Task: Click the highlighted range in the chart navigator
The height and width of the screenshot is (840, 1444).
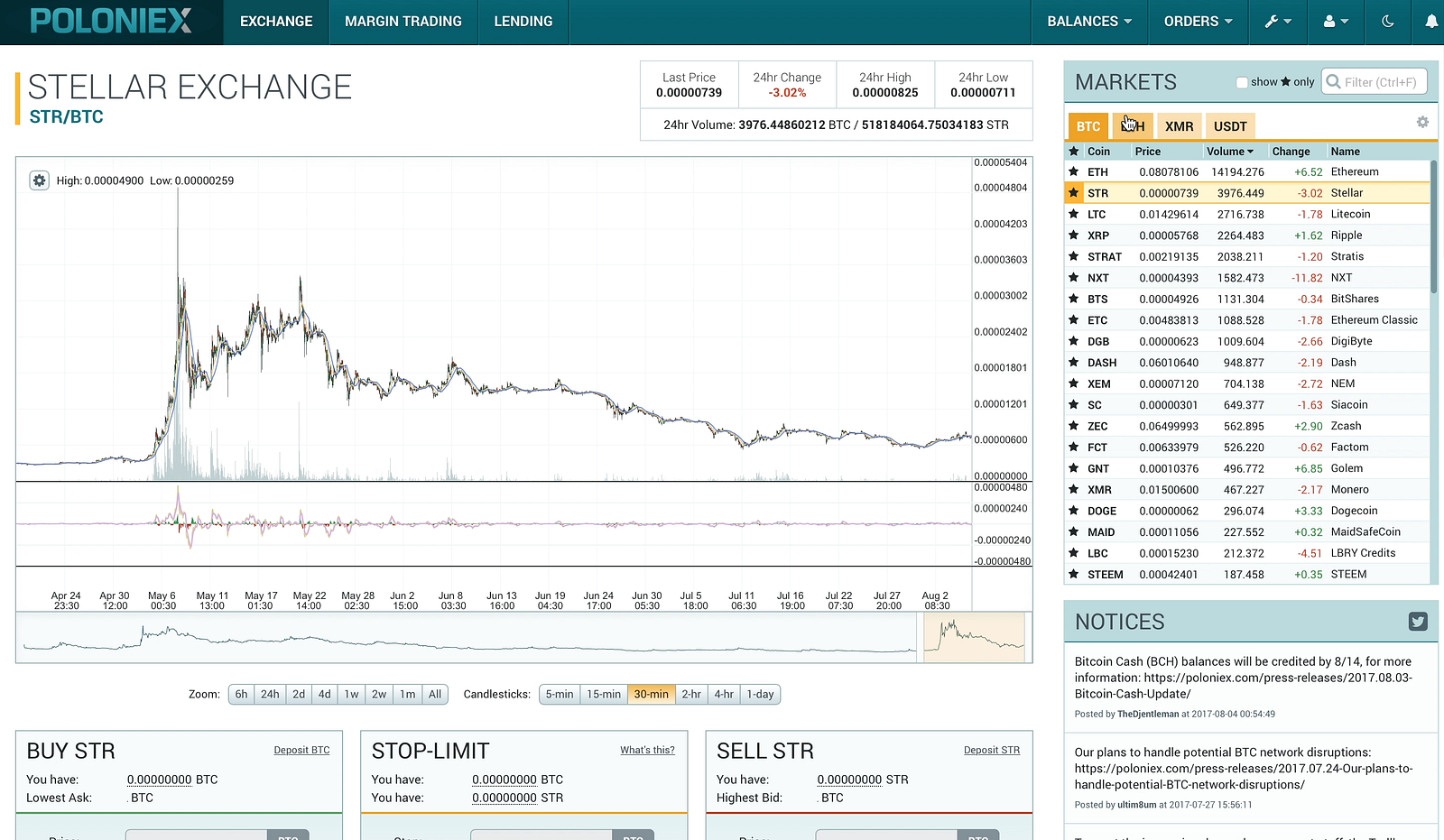Action: (974, 637)
